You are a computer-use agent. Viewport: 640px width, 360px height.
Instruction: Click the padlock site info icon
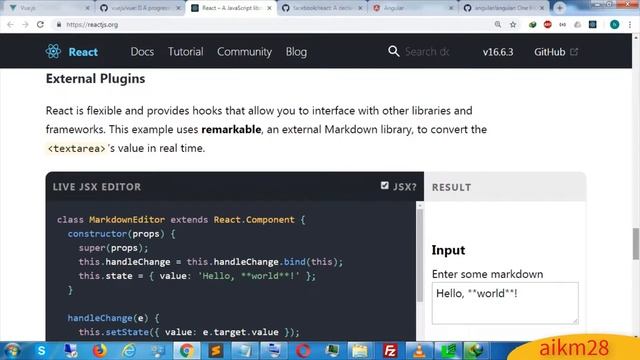point(59,24)
